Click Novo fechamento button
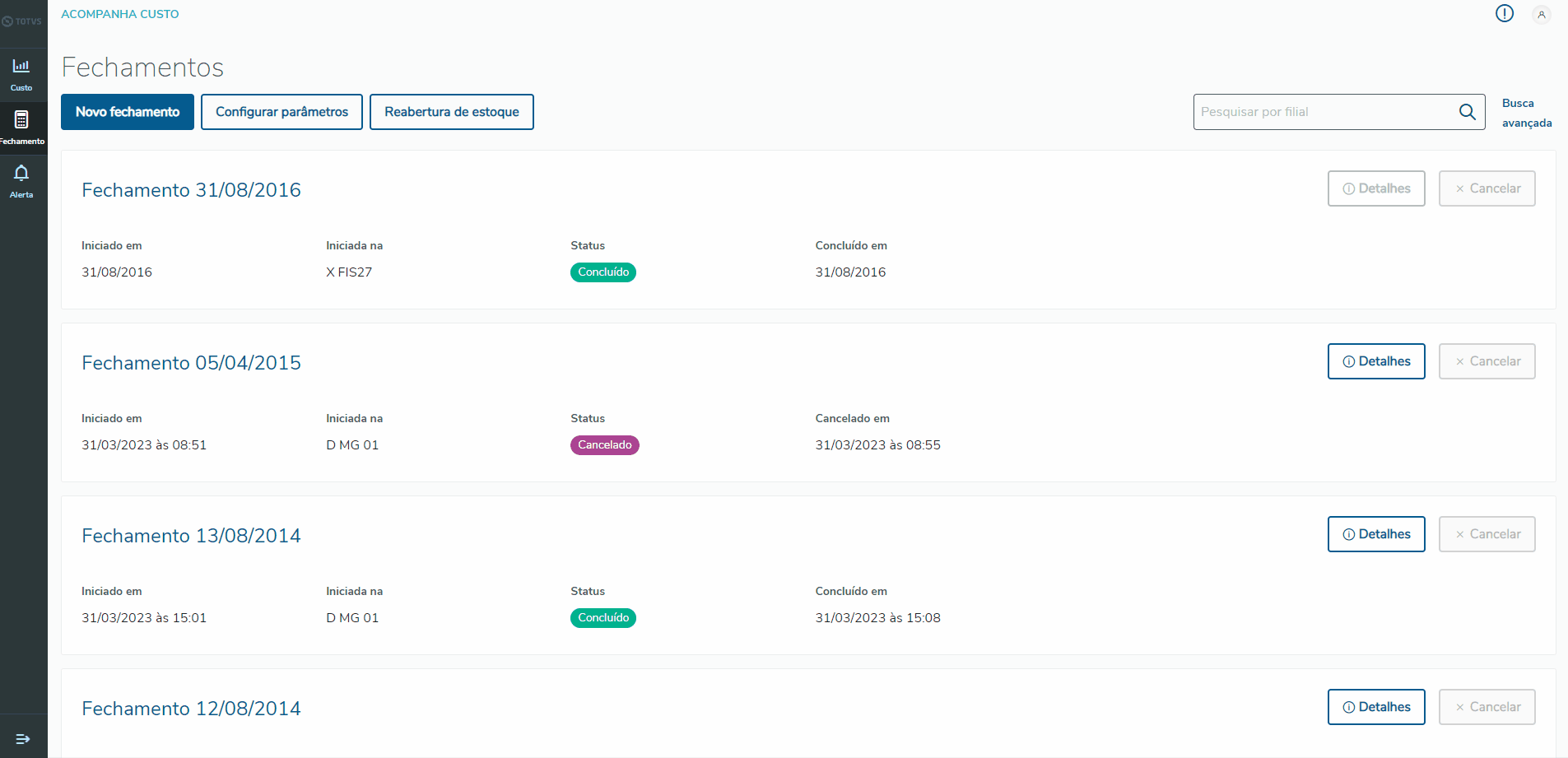Screen dimensions: 1568x758 pos(128,112)
